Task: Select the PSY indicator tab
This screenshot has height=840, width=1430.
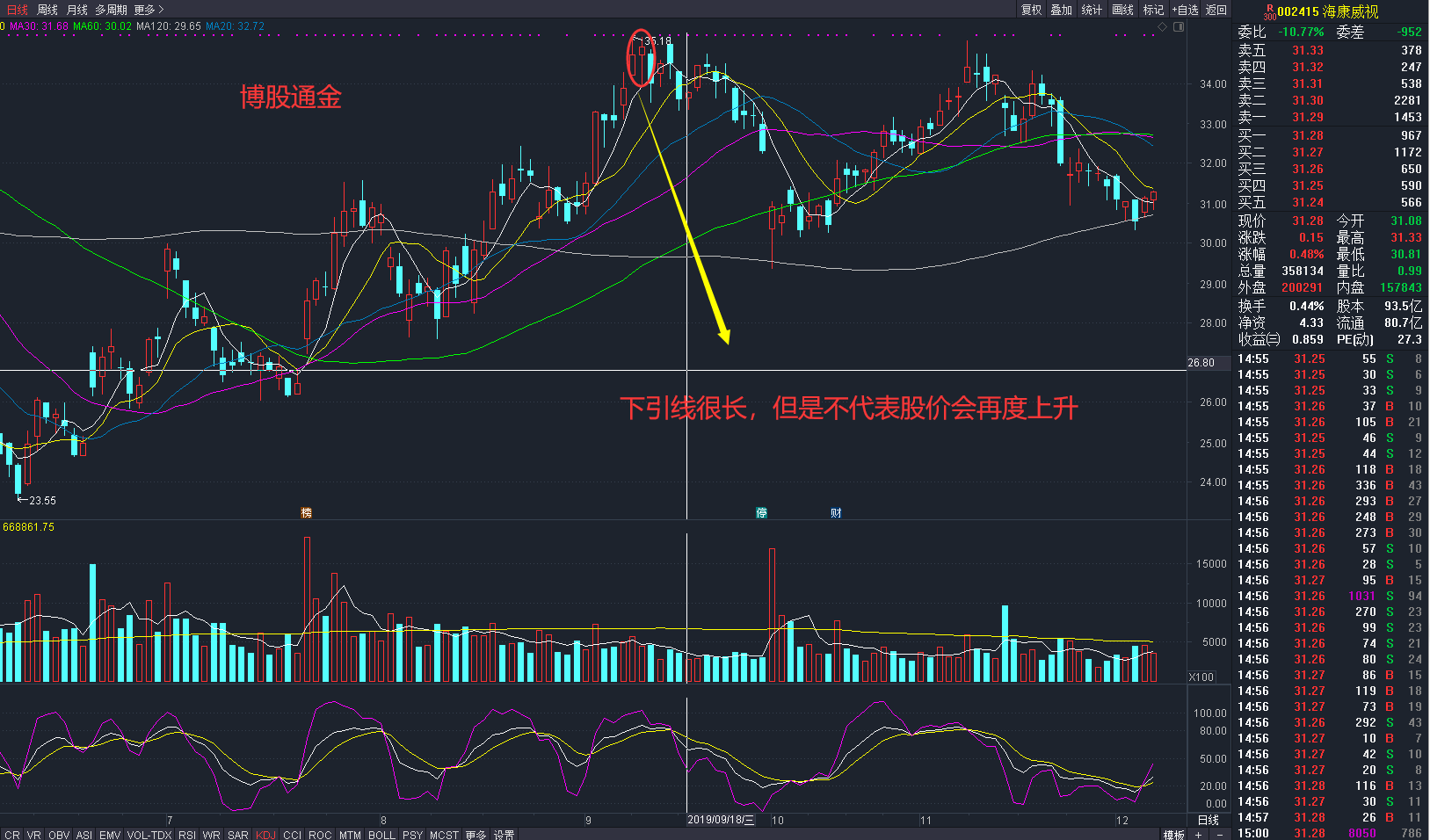Action: point(412,835)
